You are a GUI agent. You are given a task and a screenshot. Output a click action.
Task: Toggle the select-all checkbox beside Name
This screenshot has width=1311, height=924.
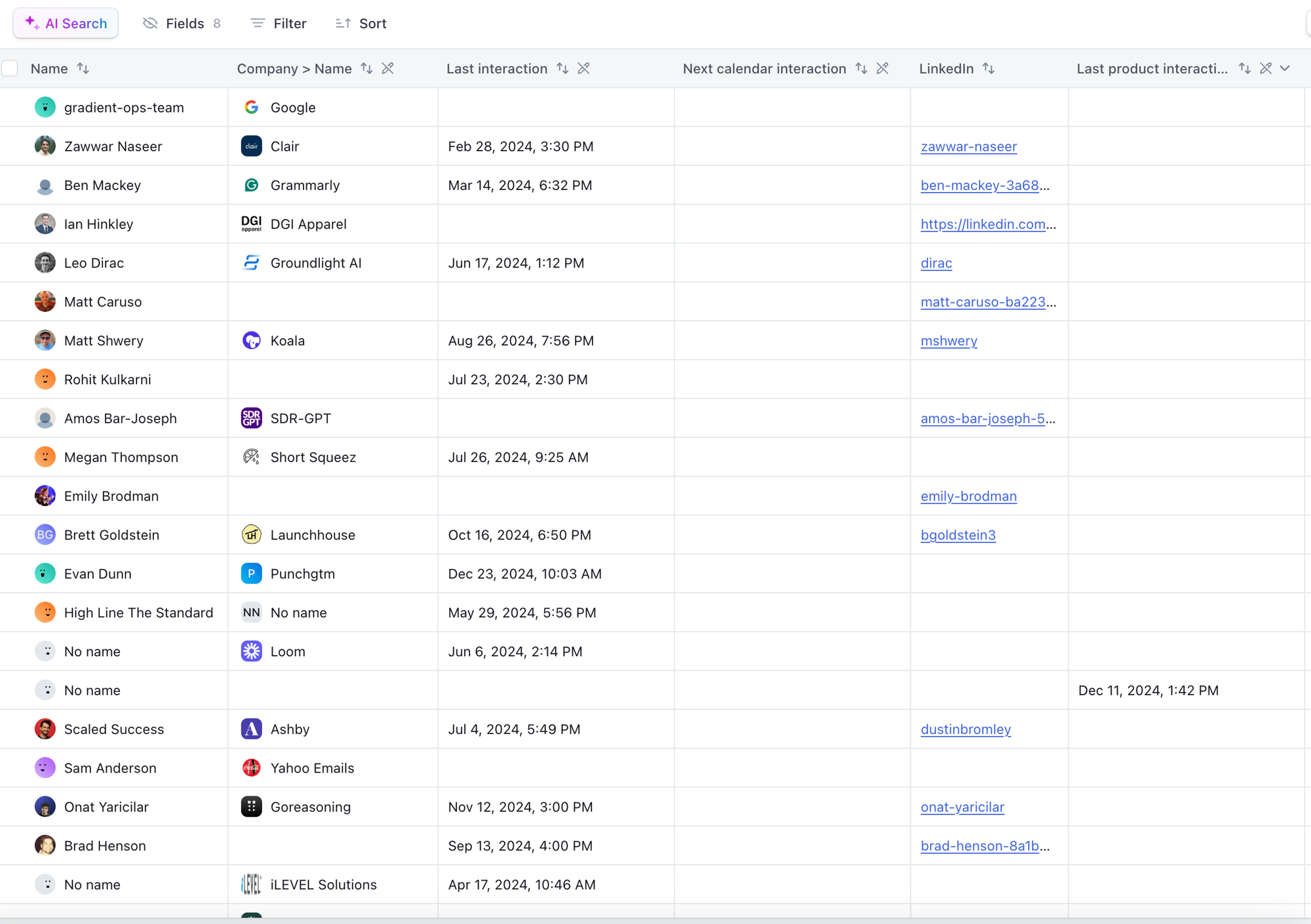(10, 68)
